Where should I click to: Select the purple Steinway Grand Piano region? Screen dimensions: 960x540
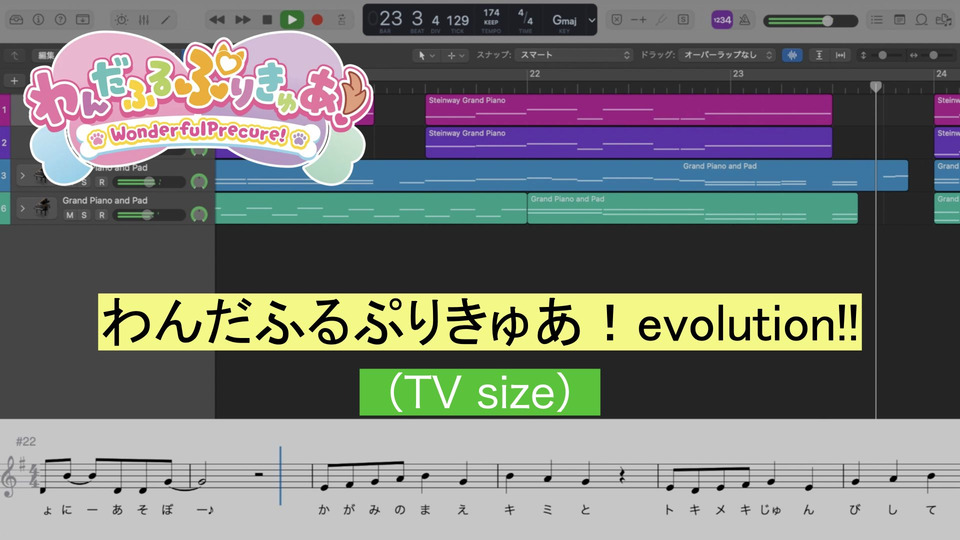[x=629, y=143]
